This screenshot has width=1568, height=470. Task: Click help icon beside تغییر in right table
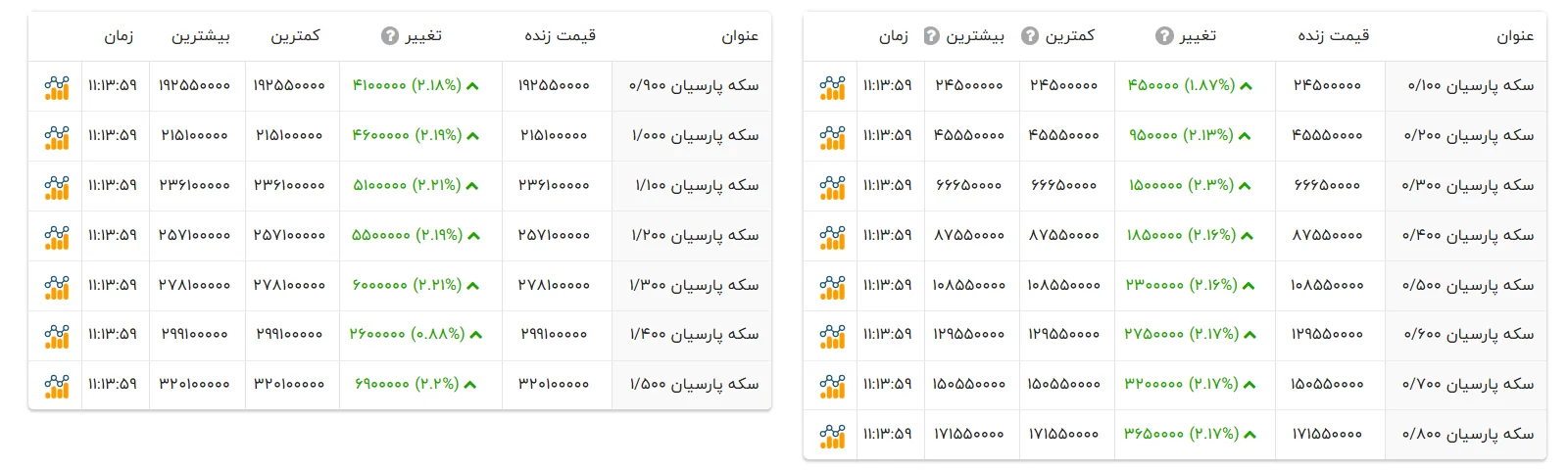(x=1164, y=36)
